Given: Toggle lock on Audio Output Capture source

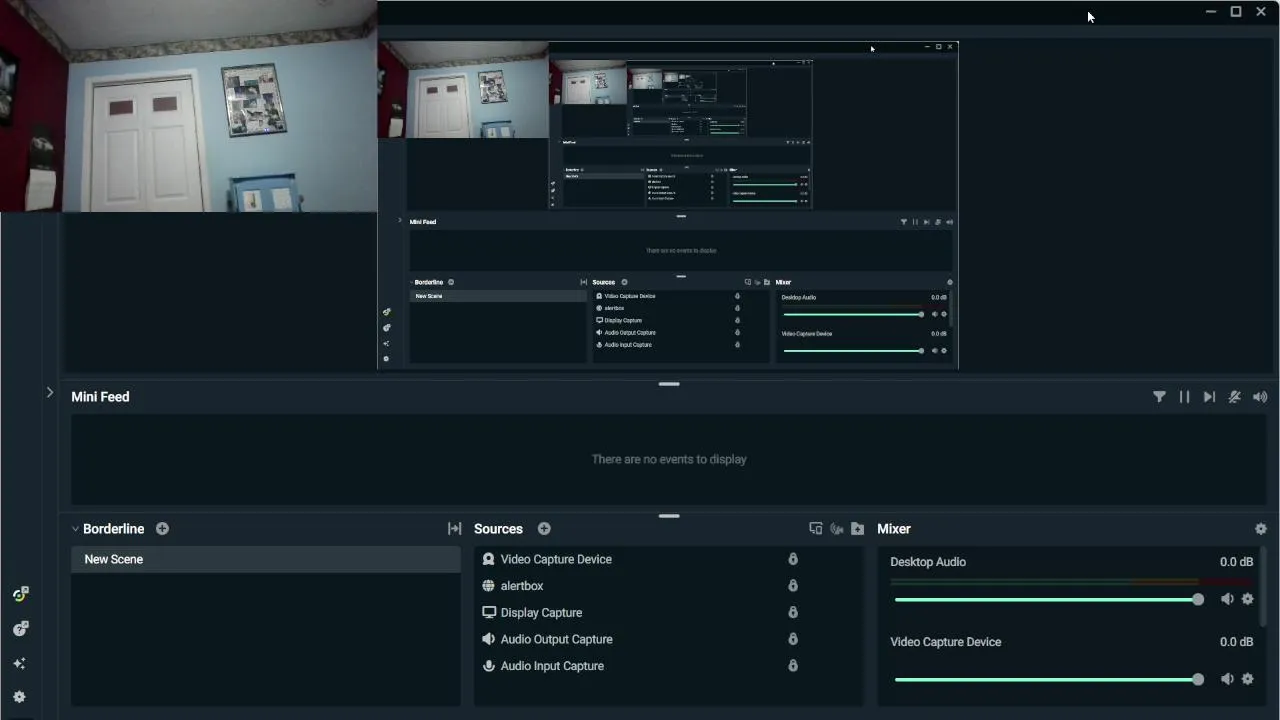Looking at the screenshot, I should pos(793,639).
